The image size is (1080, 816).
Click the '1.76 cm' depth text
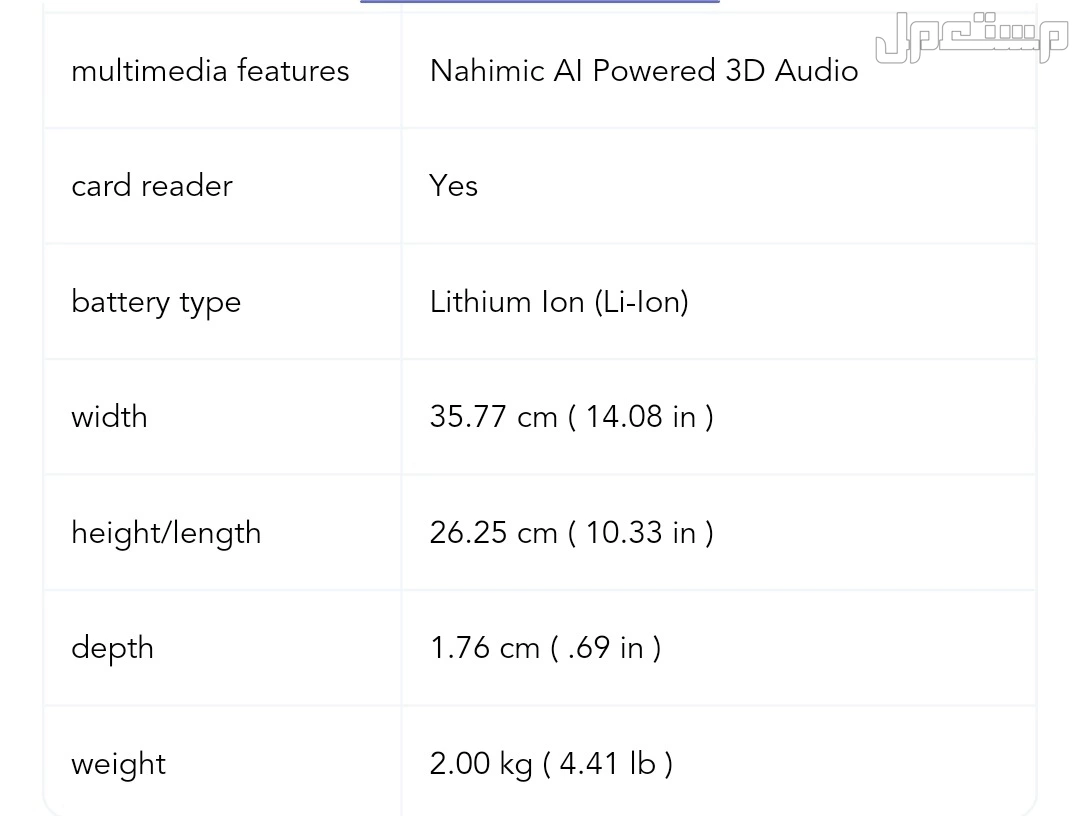[484, 648]
